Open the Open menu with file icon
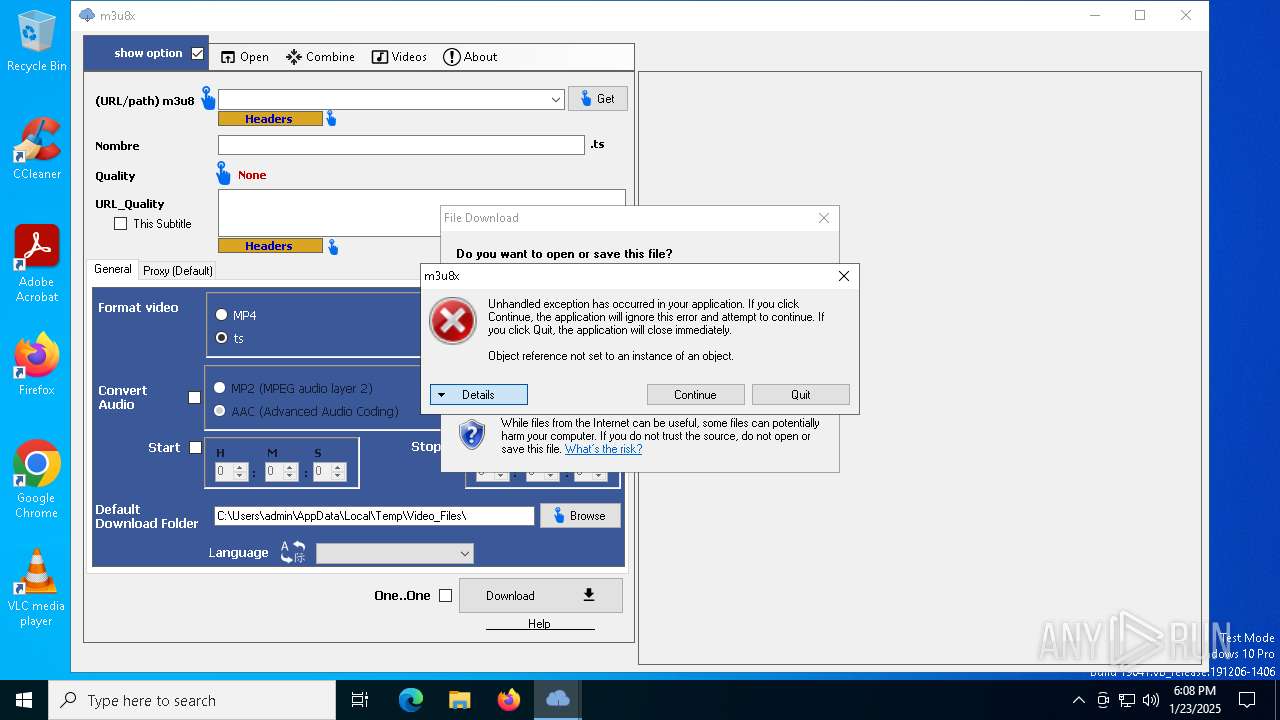The height and width of the screenshot is (720, 1280). pyautogui.click(x=244, y=57)
